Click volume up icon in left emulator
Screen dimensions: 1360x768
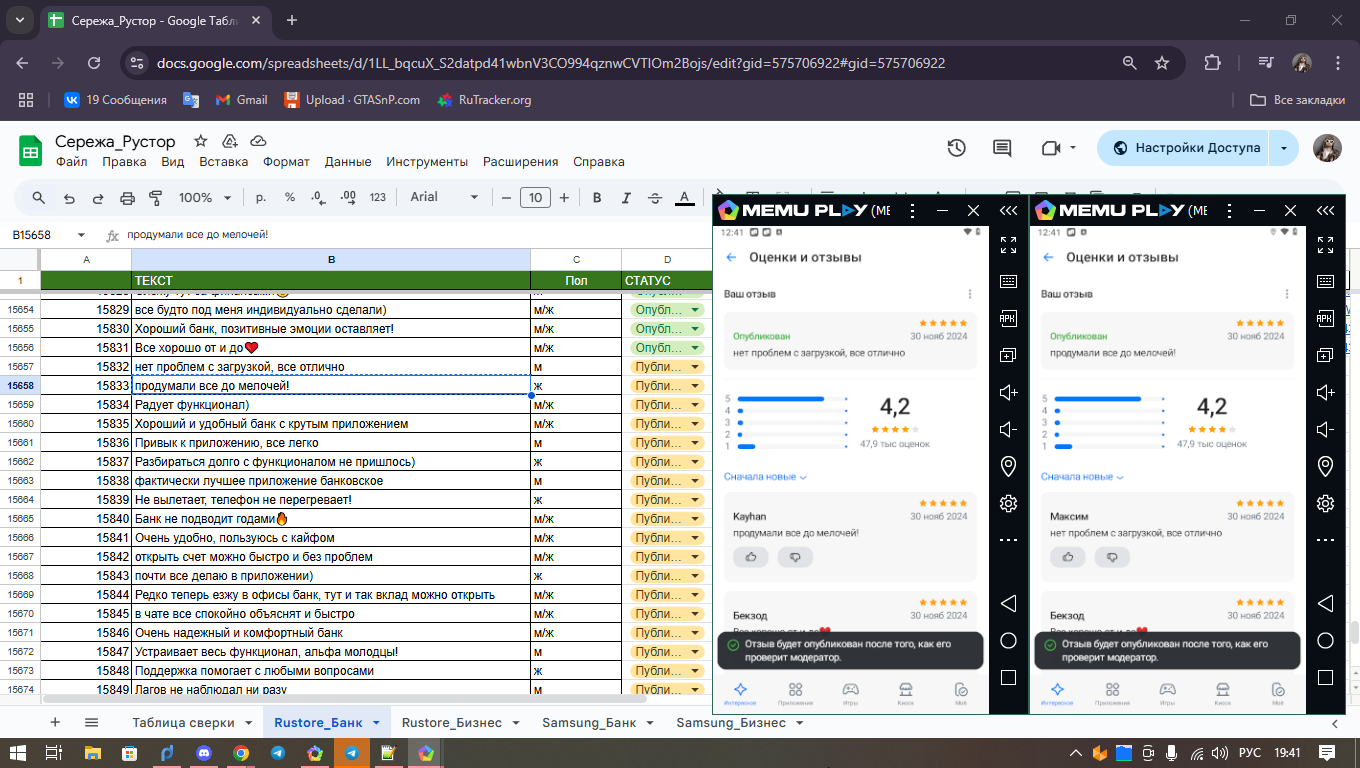[1008, 392]
